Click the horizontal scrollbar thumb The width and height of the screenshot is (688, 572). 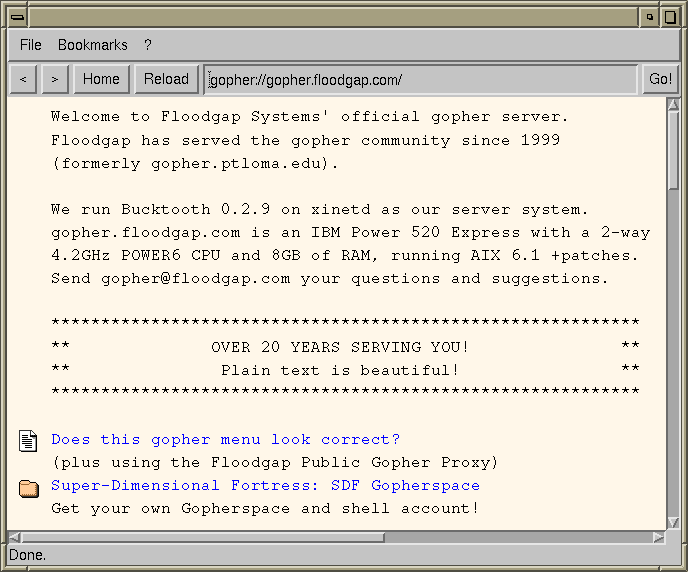tap(203, 537)
